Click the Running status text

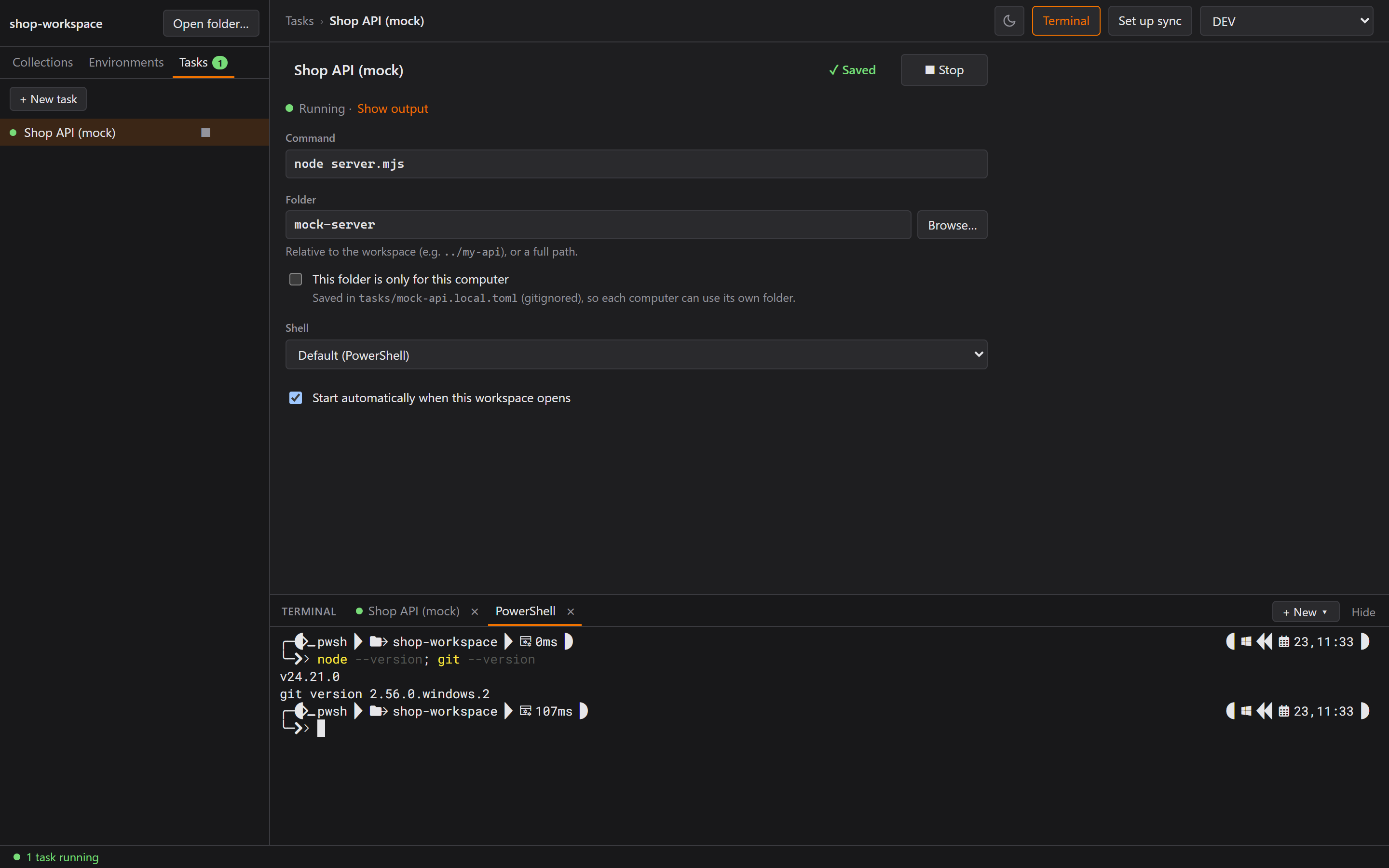[321, 108]
